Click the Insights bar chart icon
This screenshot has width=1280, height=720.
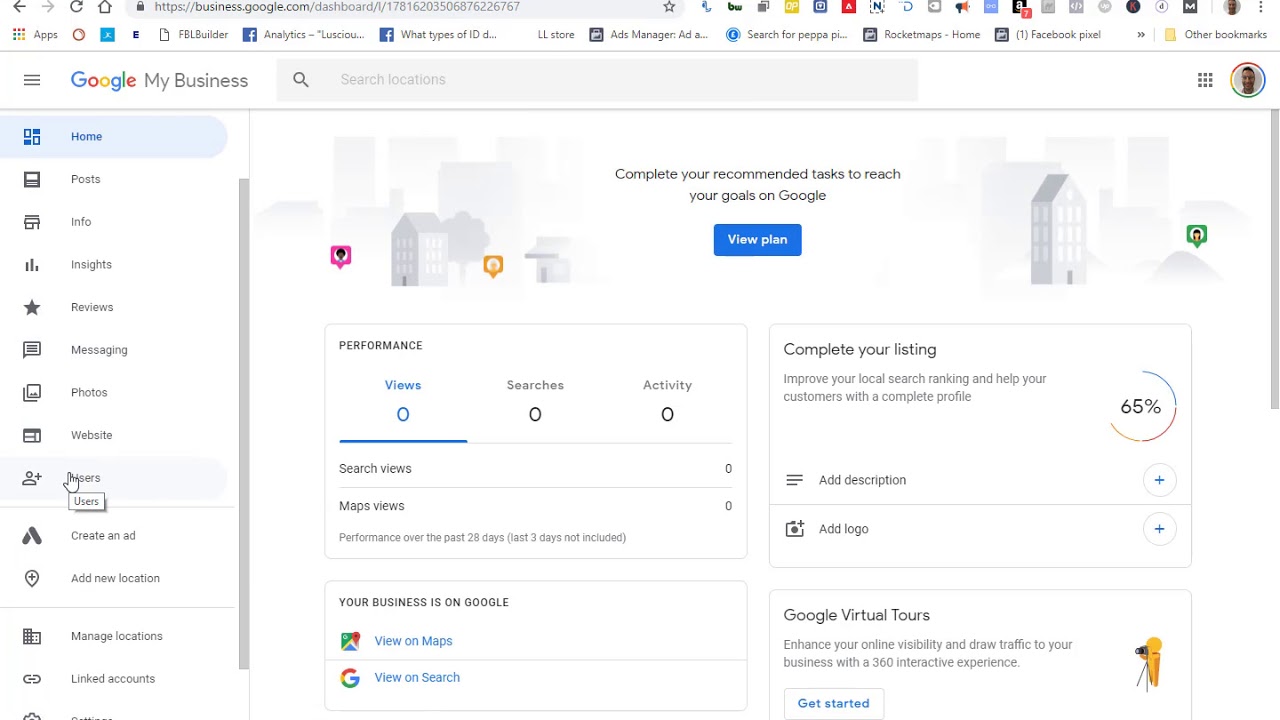(32, 265)
